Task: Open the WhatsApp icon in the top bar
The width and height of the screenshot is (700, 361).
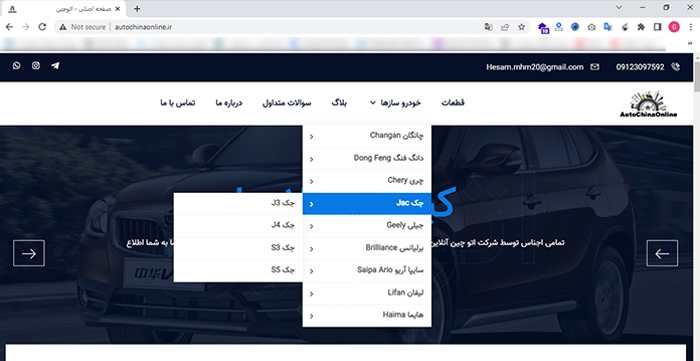Action: [17, 66]
